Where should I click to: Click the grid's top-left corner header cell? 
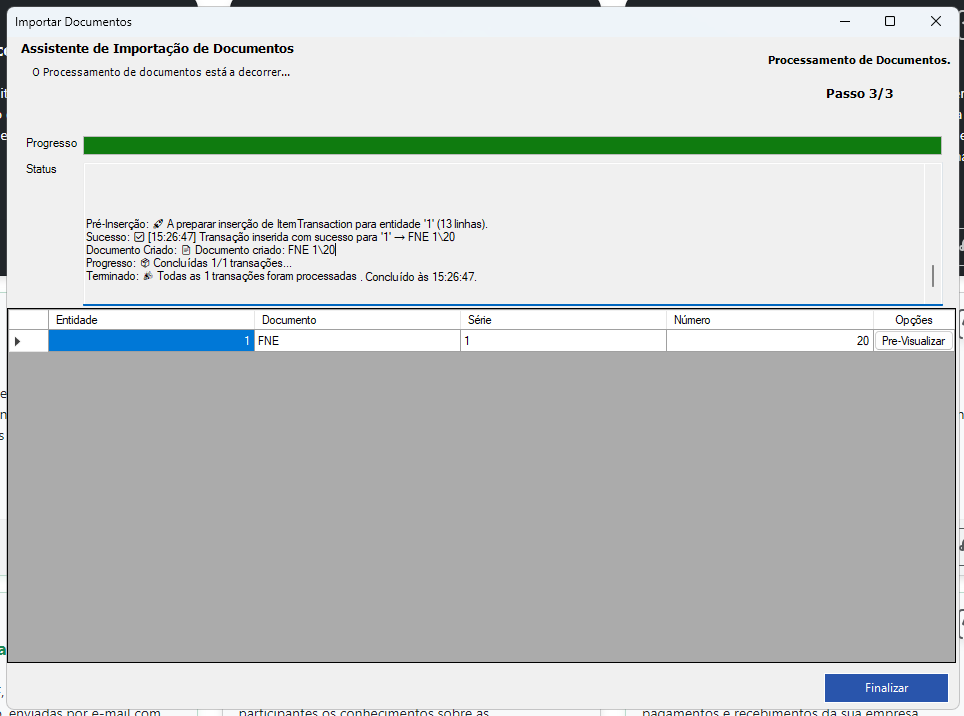29,320
